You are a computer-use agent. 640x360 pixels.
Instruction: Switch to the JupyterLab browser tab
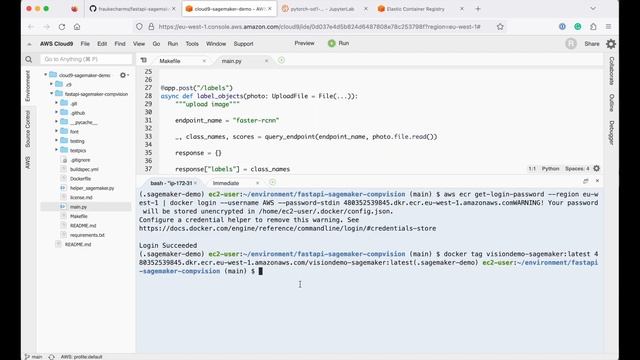point(324,9)
